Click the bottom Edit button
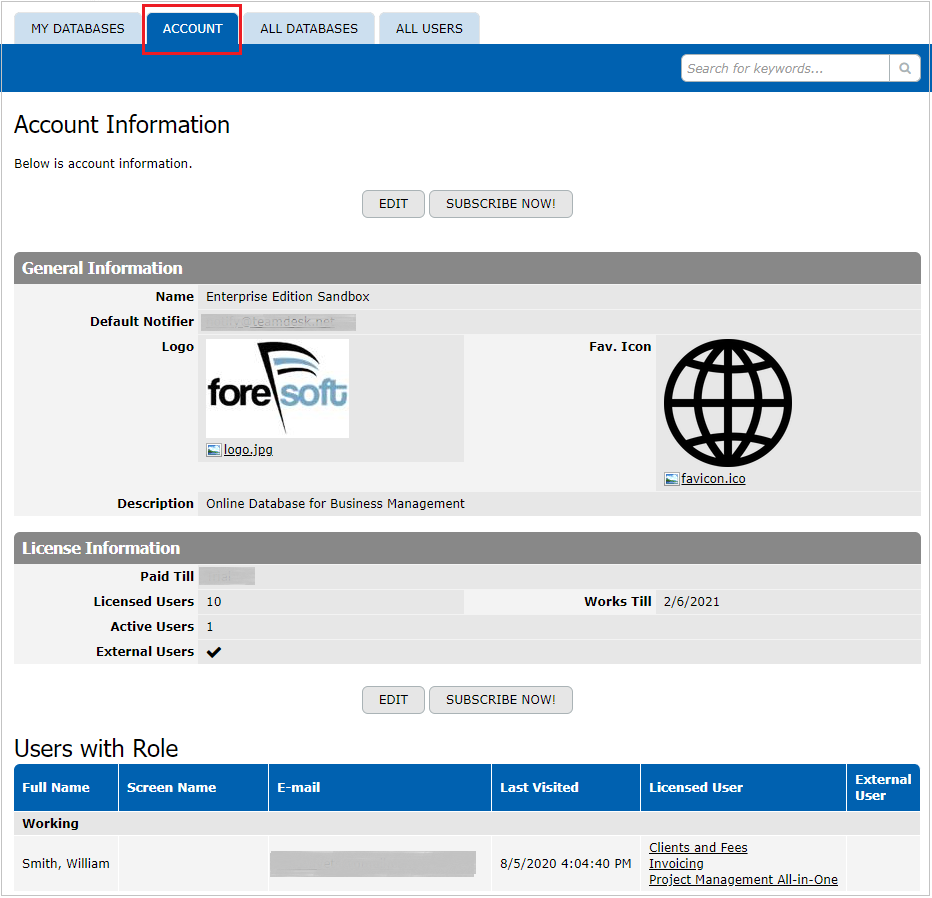932x898 pixels. [393, 700]
